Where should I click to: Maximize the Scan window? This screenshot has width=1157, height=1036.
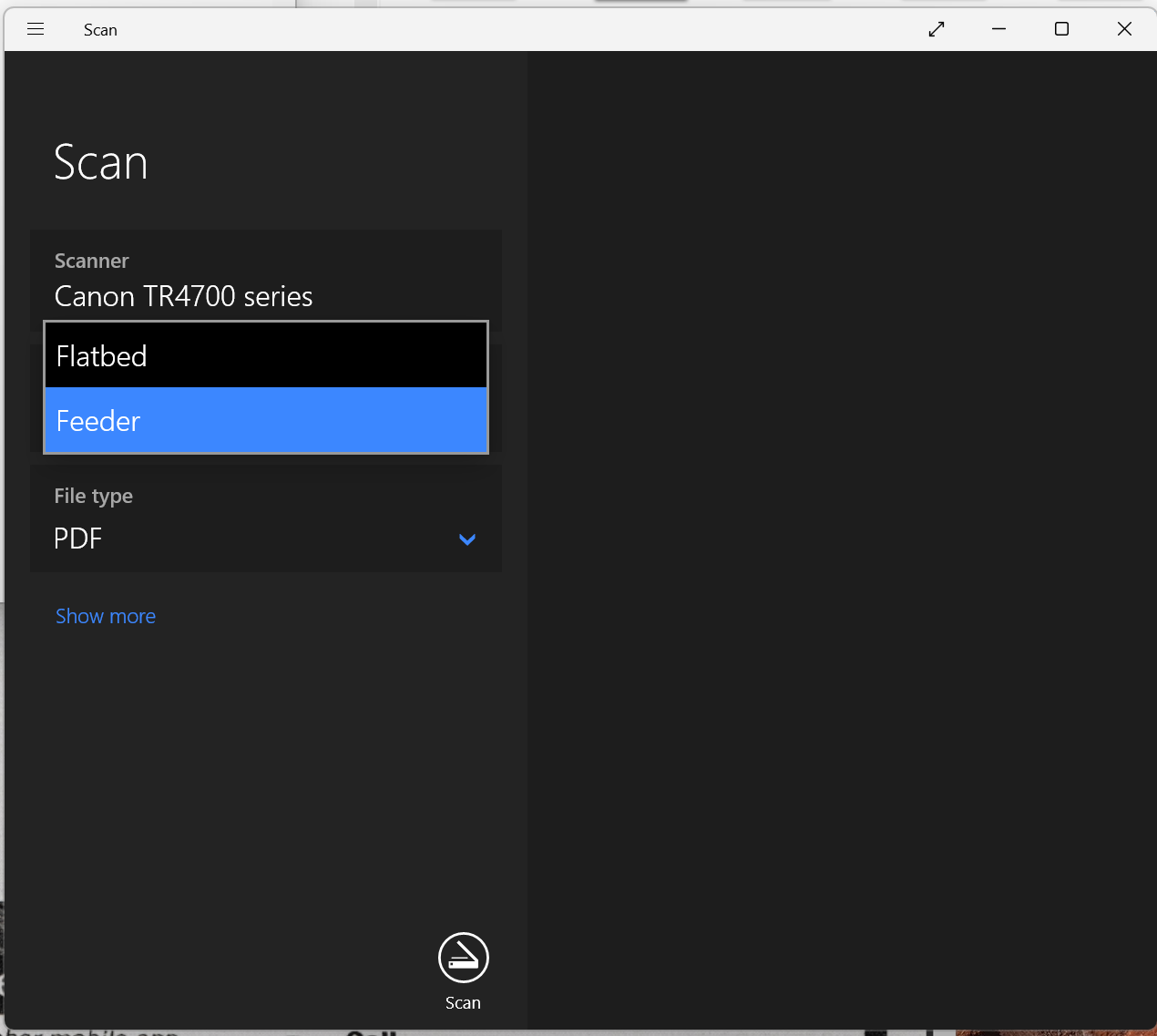tap(1060, 29)
